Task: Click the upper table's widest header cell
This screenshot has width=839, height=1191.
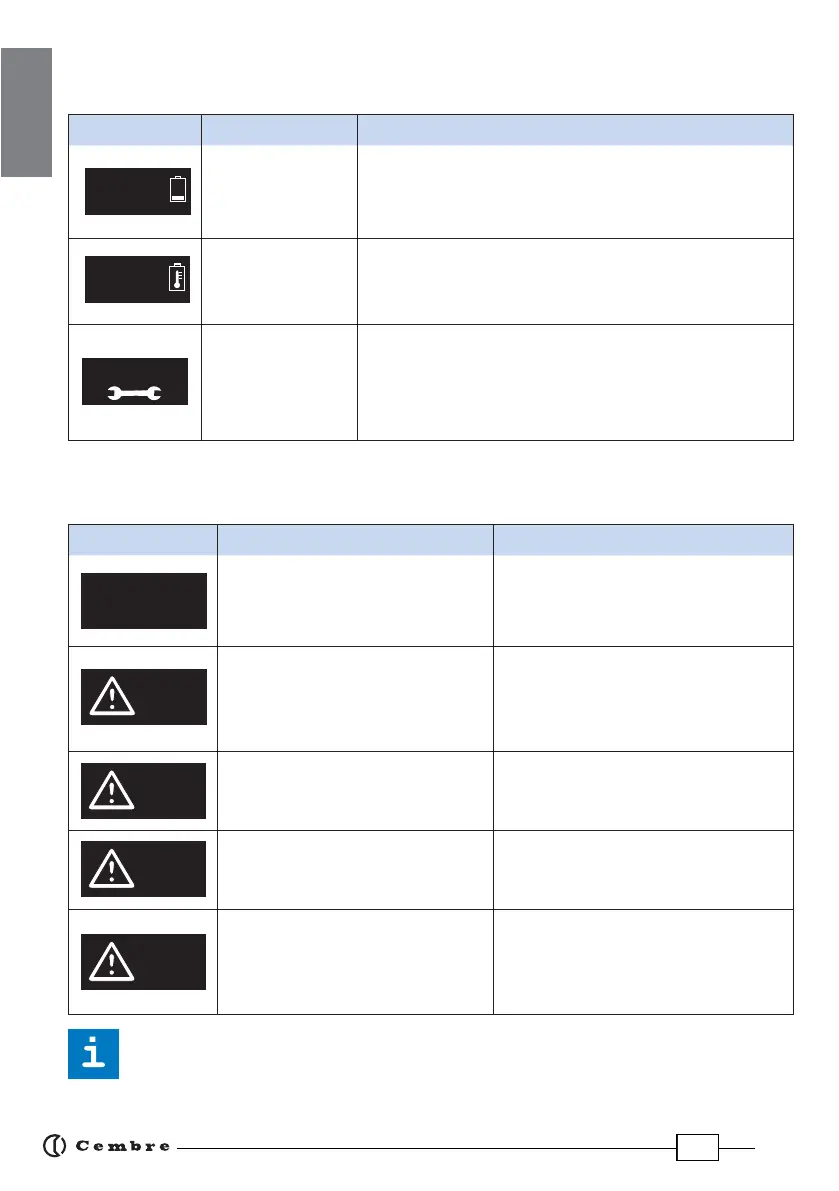Action: point(575,129)
